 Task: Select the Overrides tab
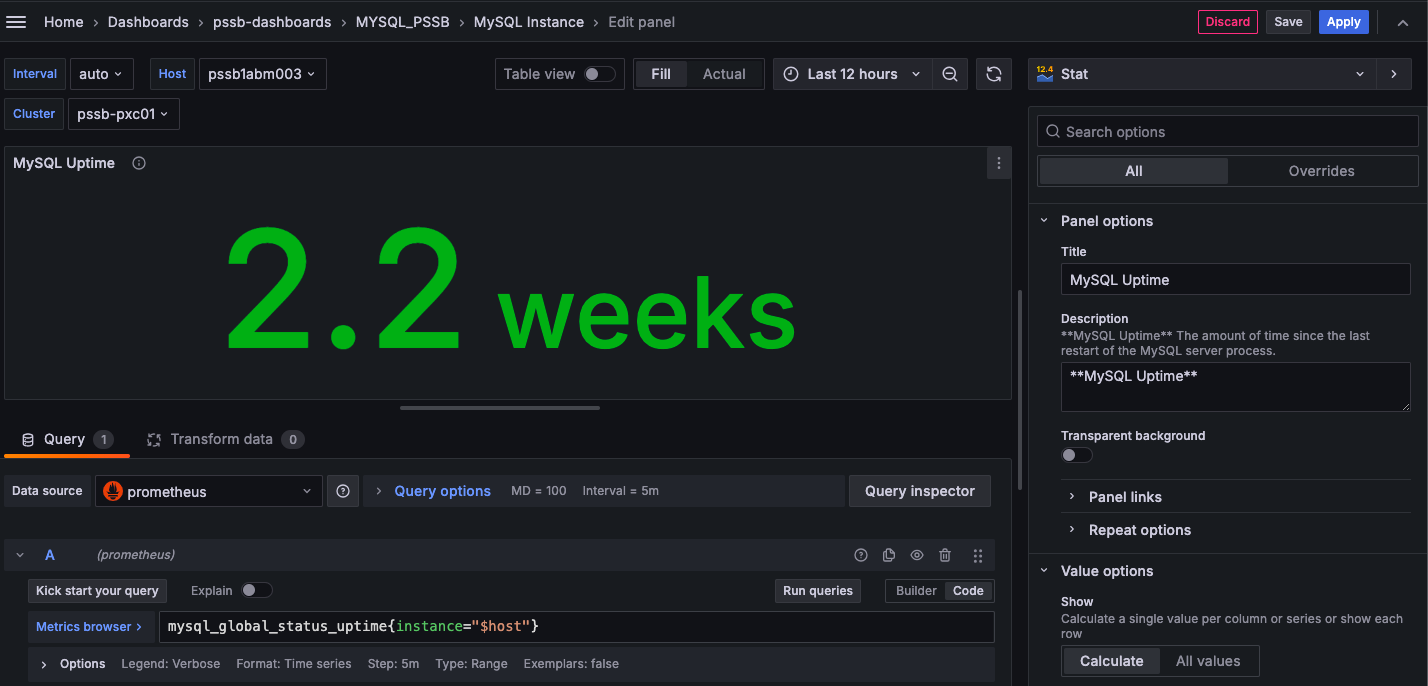pyautogui.click(x=1321, y=171)
